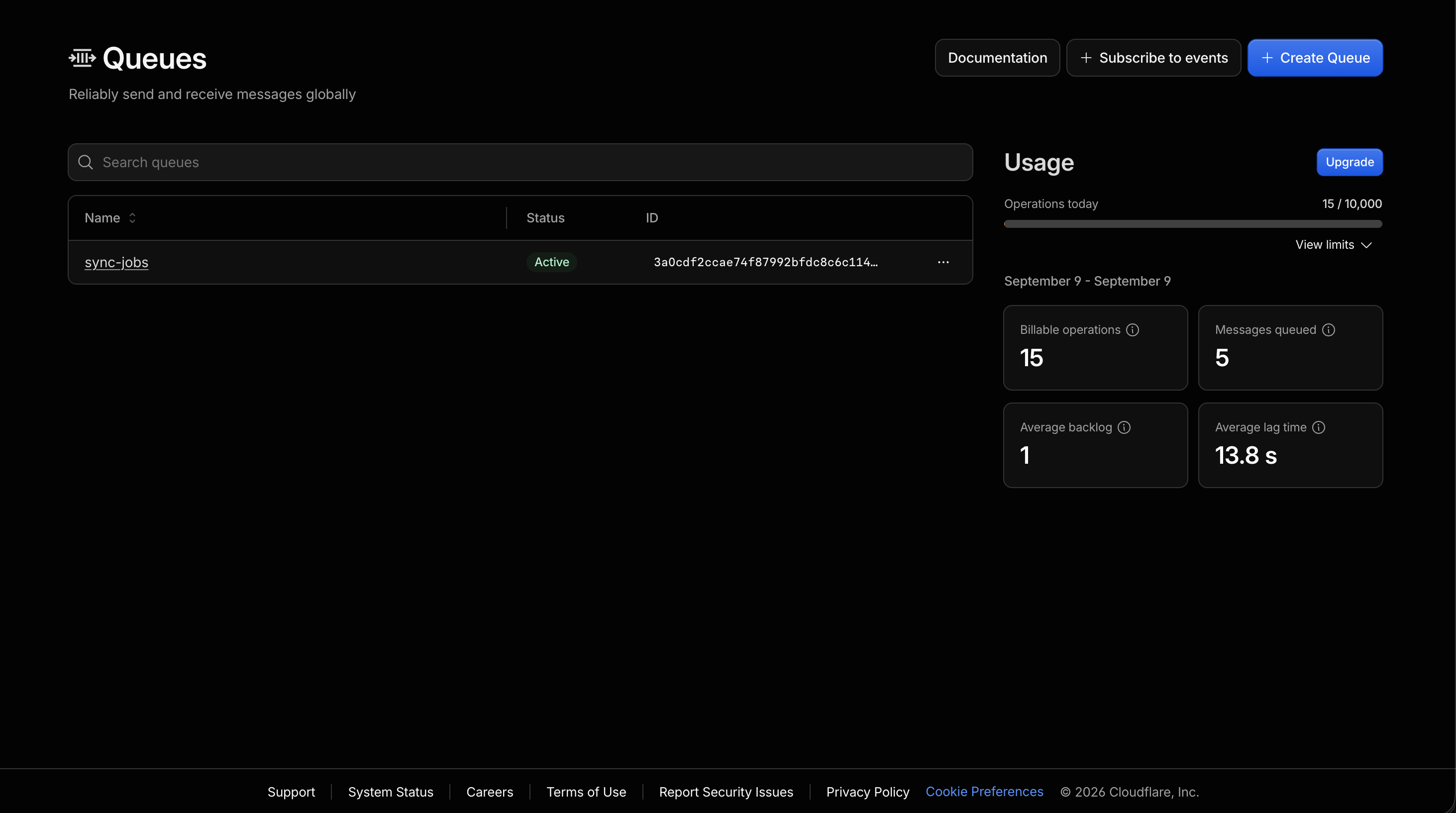Click the Status column header
This screenshot has height=813, width=1456.
pyautogui.click(x=545, y=218)
